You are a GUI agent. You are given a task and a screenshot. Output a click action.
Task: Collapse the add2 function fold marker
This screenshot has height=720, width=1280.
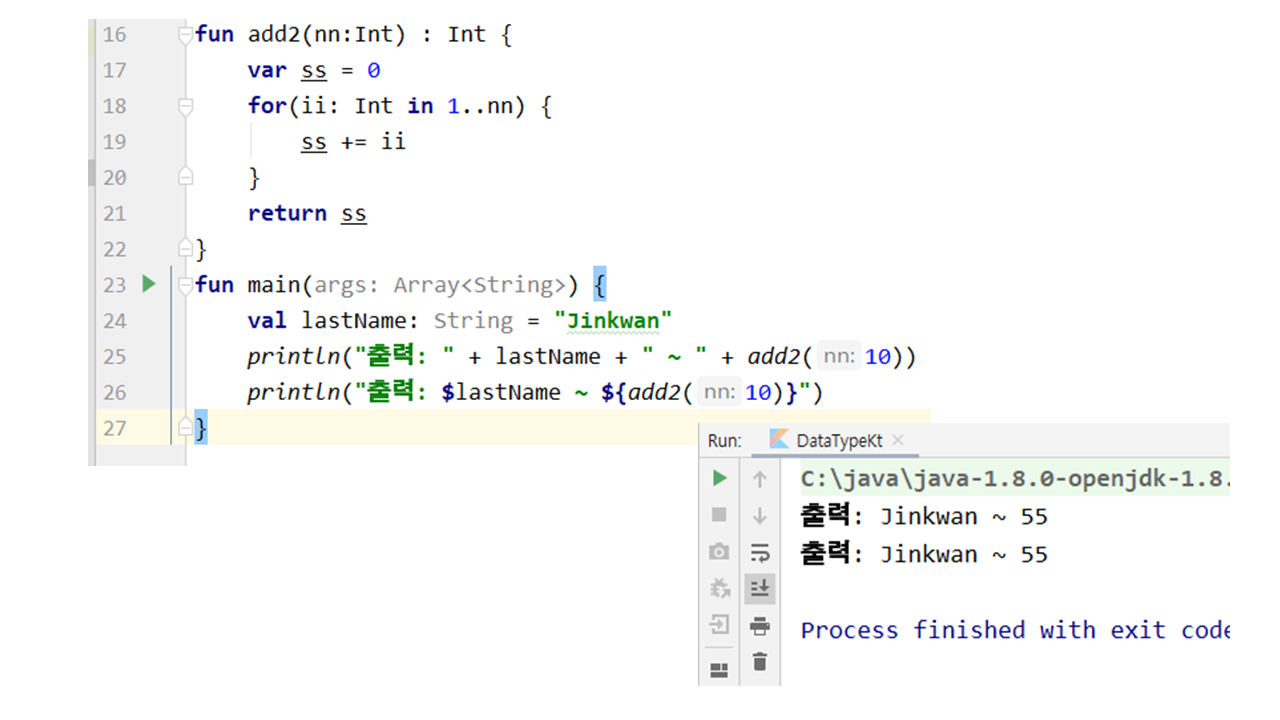click(x=185, y=35)
